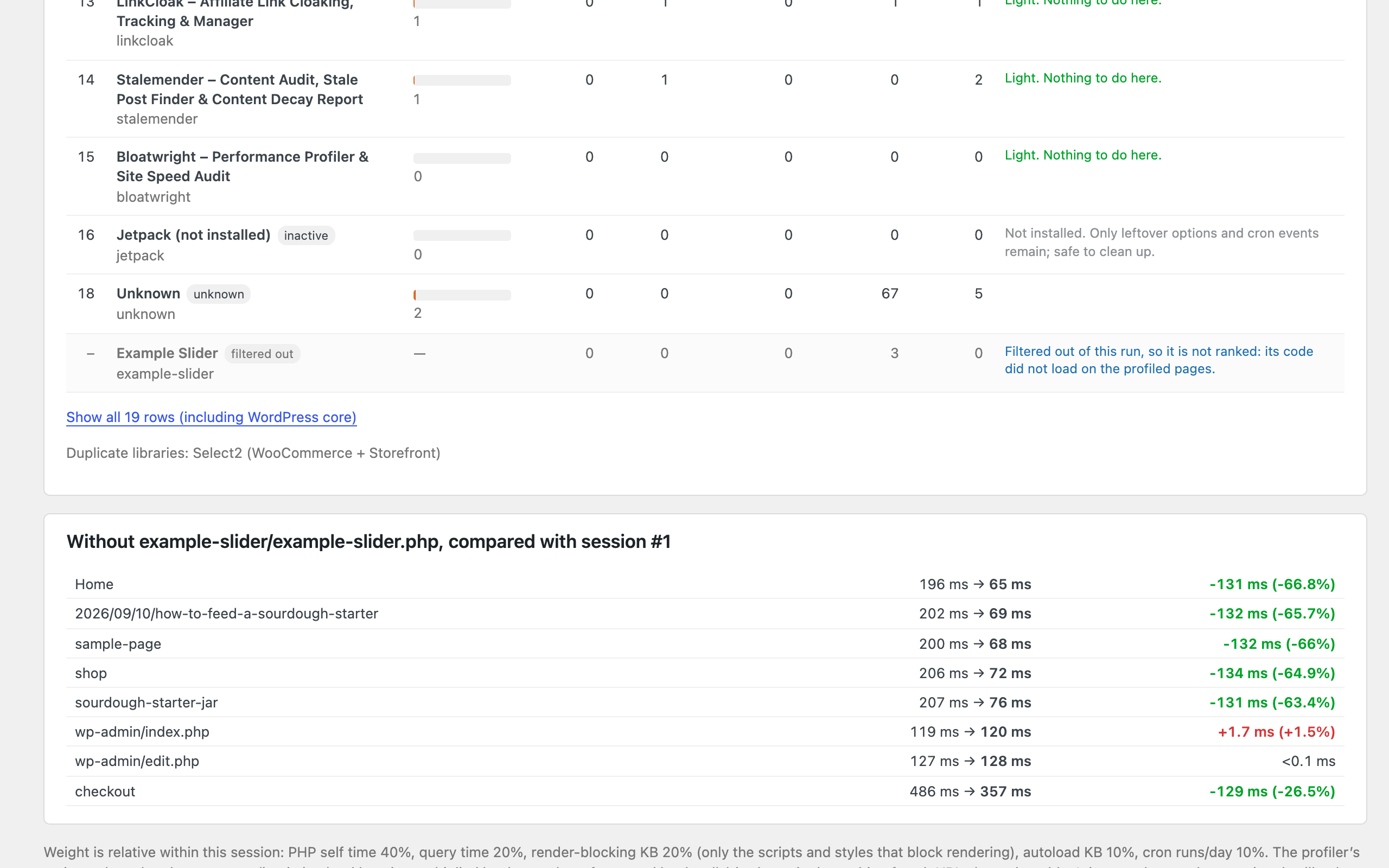Click the 67 value in Unknown row
The image size is (1389, 868).
890,294
